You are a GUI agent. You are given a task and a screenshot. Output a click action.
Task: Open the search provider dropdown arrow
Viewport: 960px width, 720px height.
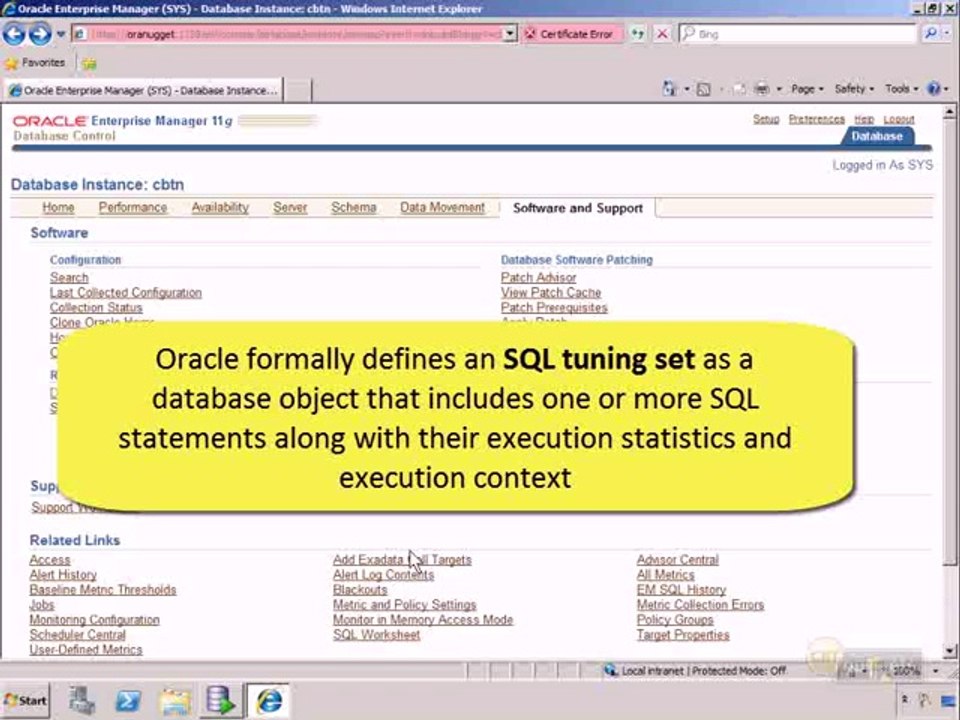[948, 34]
